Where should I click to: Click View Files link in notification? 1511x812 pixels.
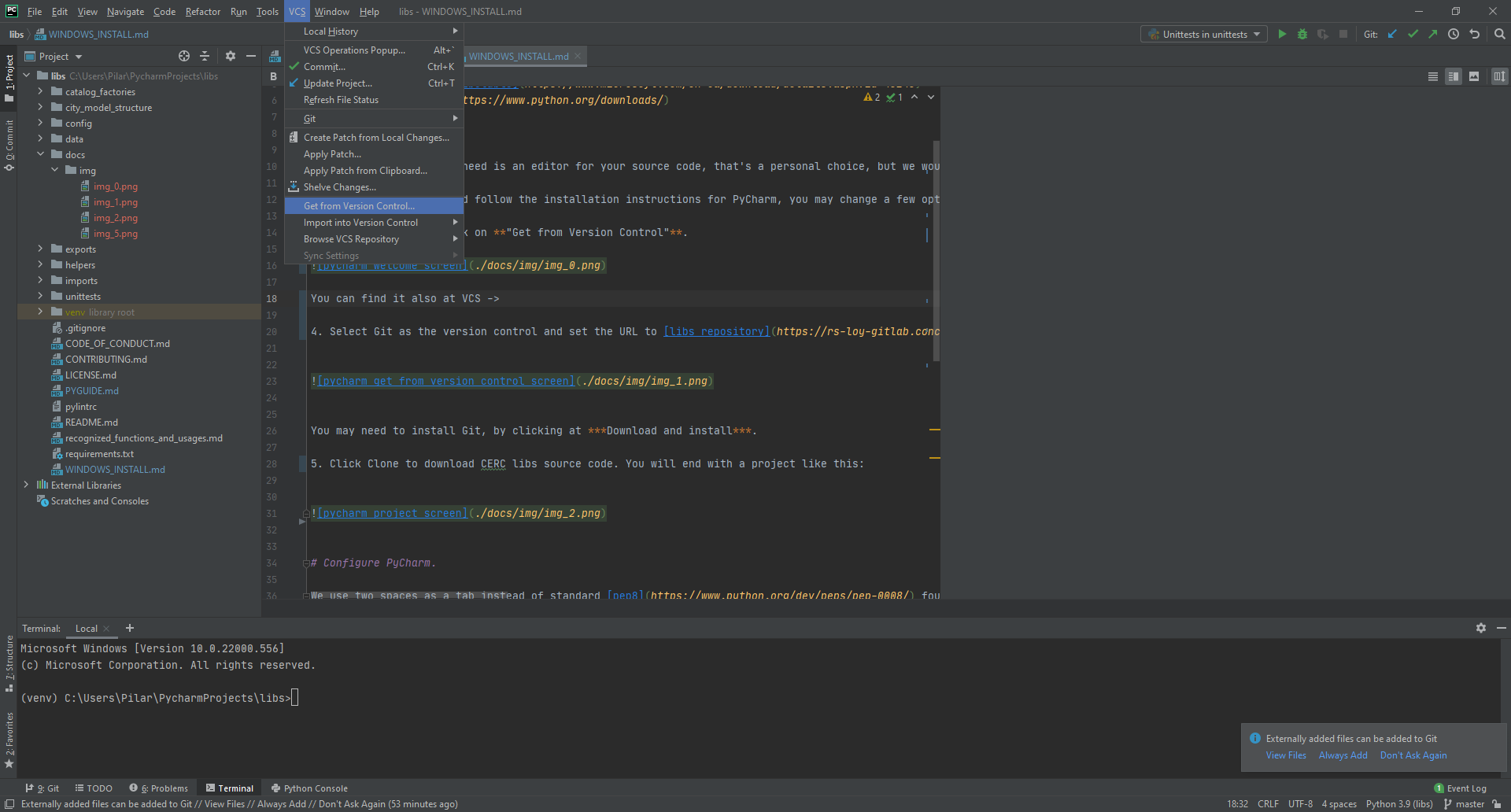pyautogui.click(x=1286, y=755)
